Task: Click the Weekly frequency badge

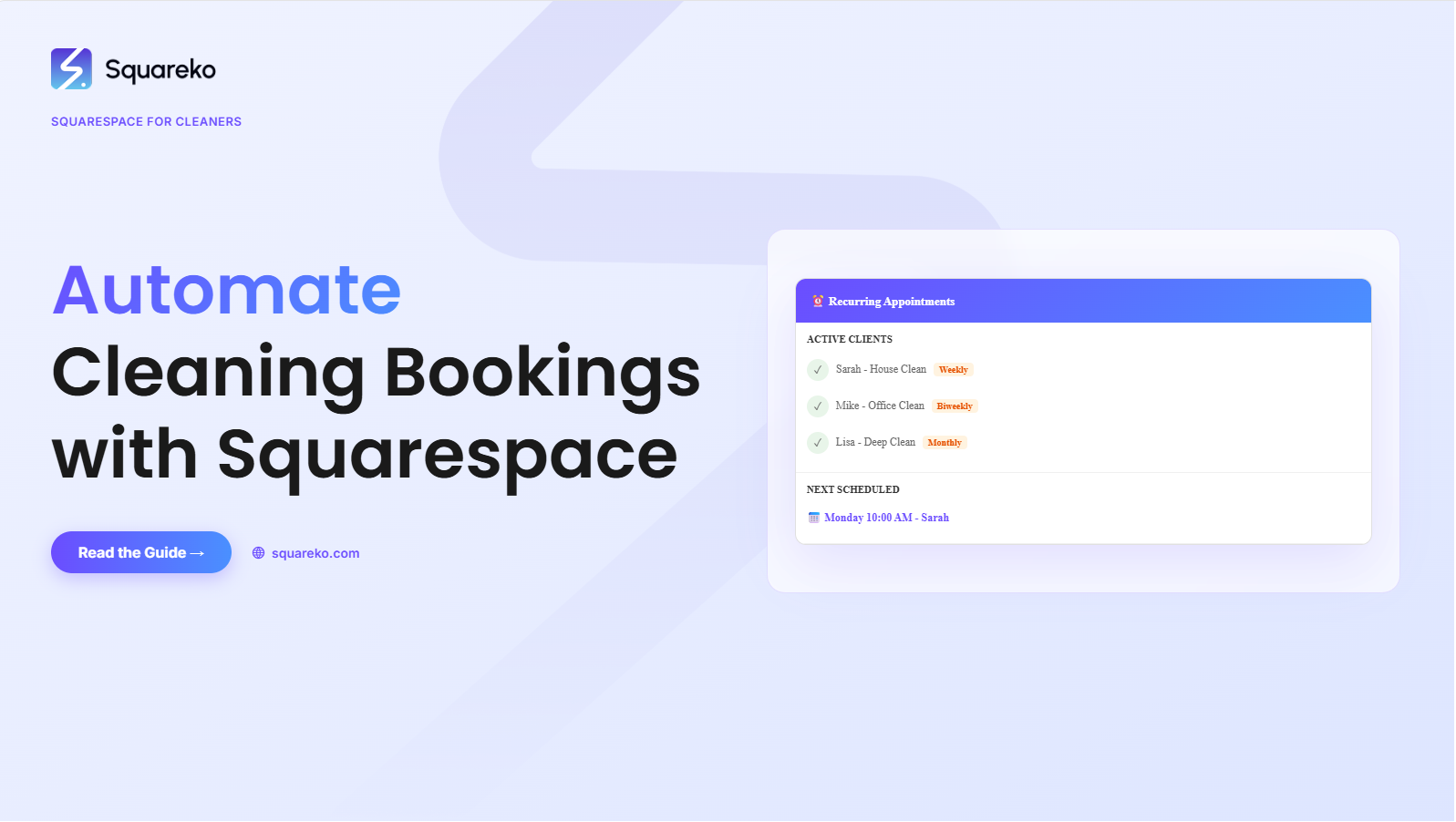Action: [954, 370]
